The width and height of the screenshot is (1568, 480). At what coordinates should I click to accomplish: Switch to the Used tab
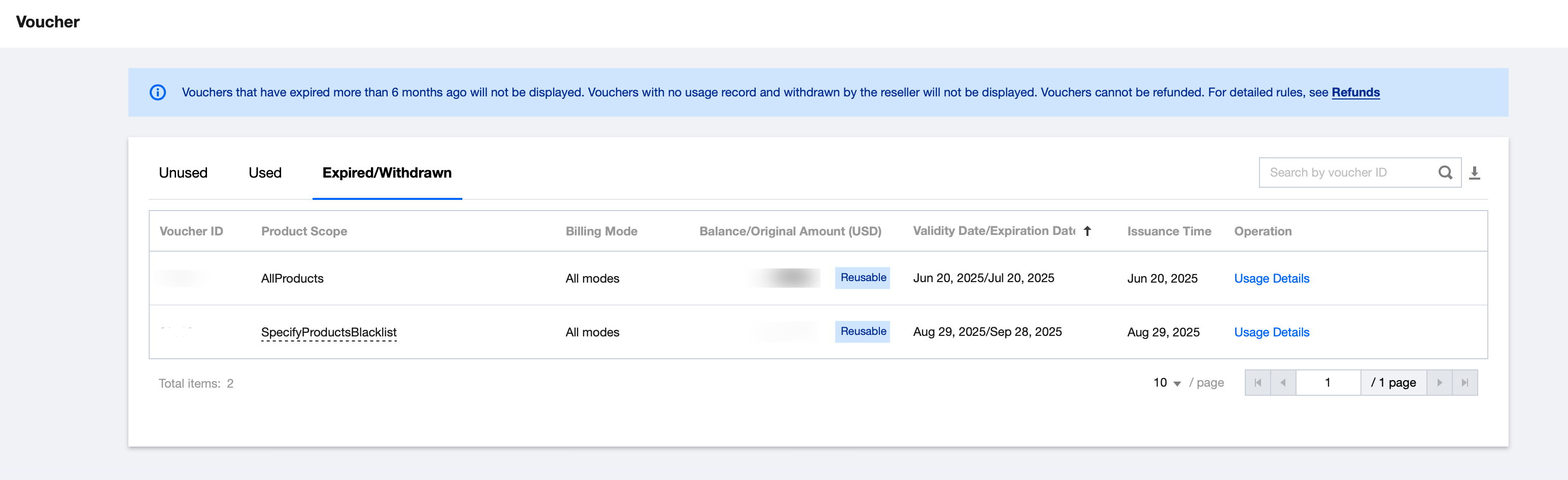pyautogui.click(x=265, y=173)
